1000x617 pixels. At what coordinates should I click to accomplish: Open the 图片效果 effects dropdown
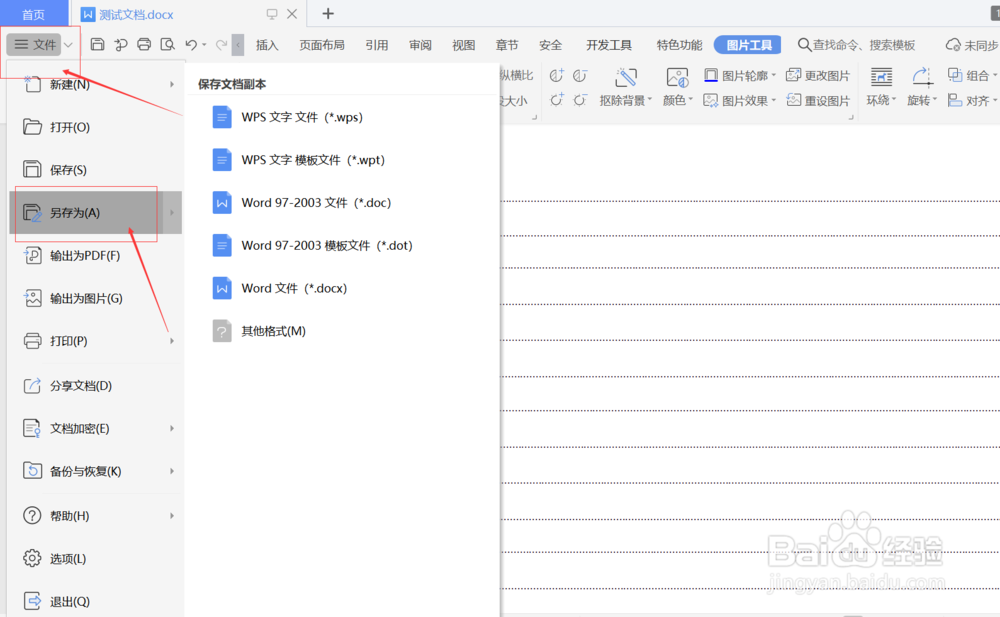pos(740,101)
